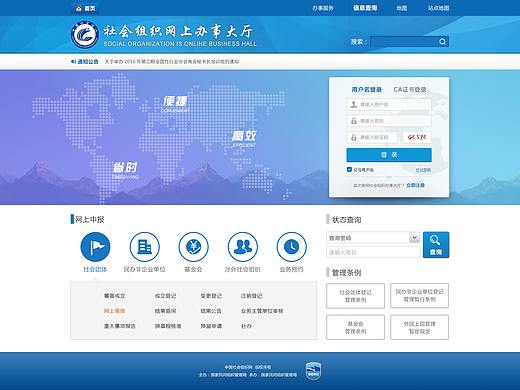Select the 涉外社会组织 people icon

(243, 247)
